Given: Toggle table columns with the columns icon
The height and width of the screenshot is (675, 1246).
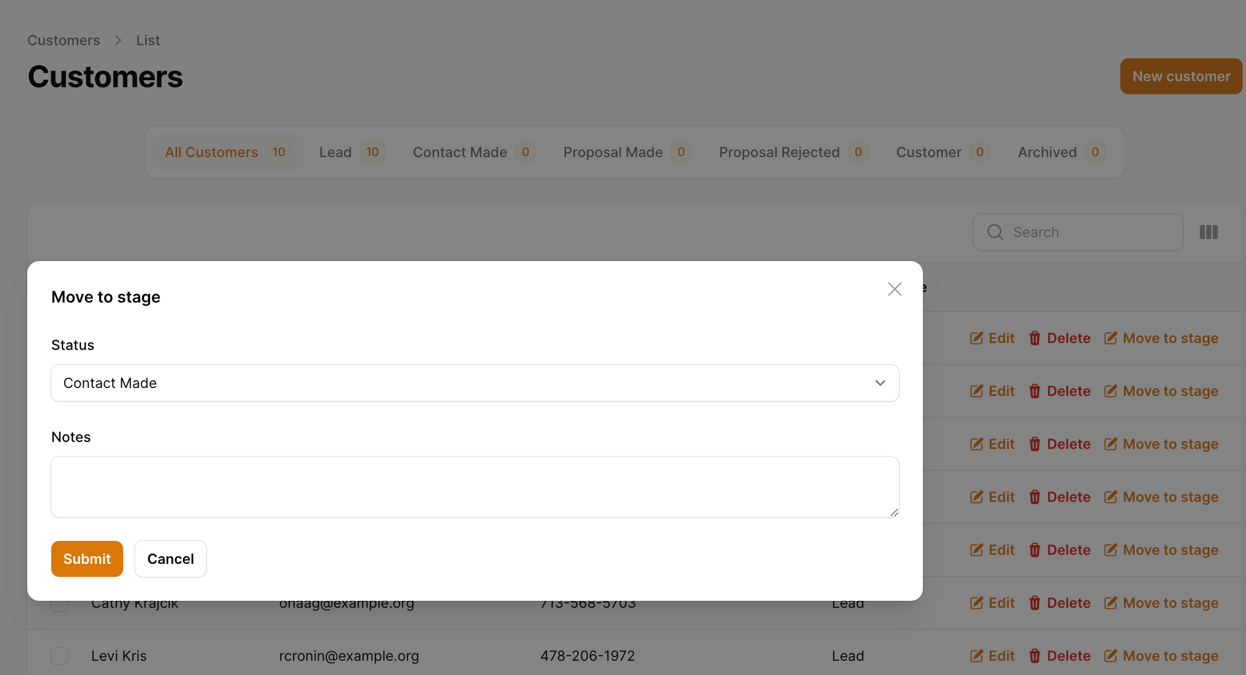Looking at the screenshot, I should [1209, 232].
